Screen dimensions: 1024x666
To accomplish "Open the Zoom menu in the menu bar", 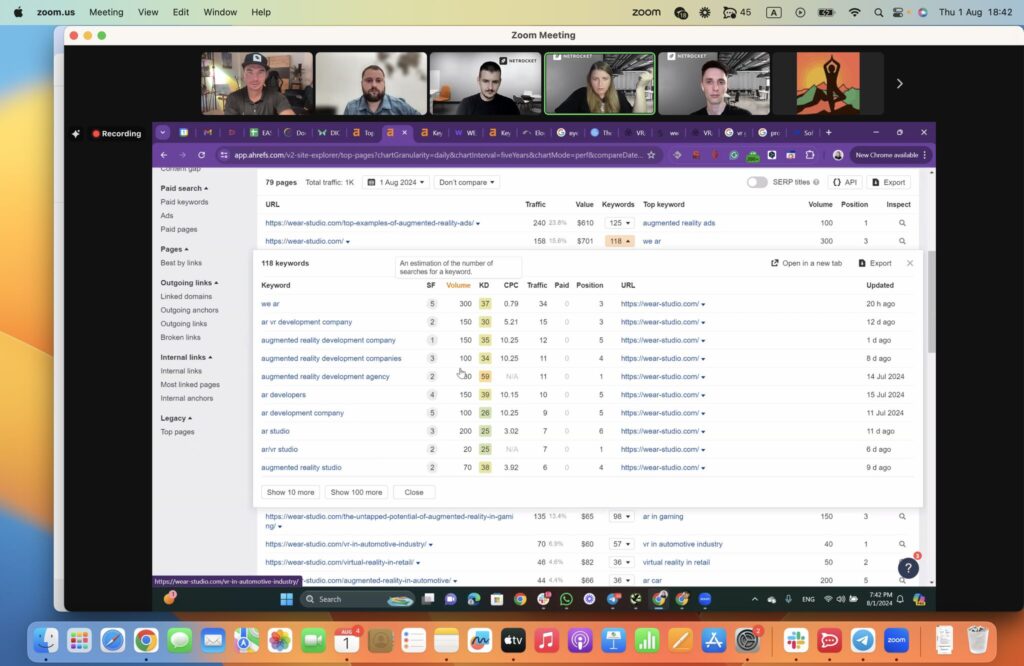I will coord(55,11).
